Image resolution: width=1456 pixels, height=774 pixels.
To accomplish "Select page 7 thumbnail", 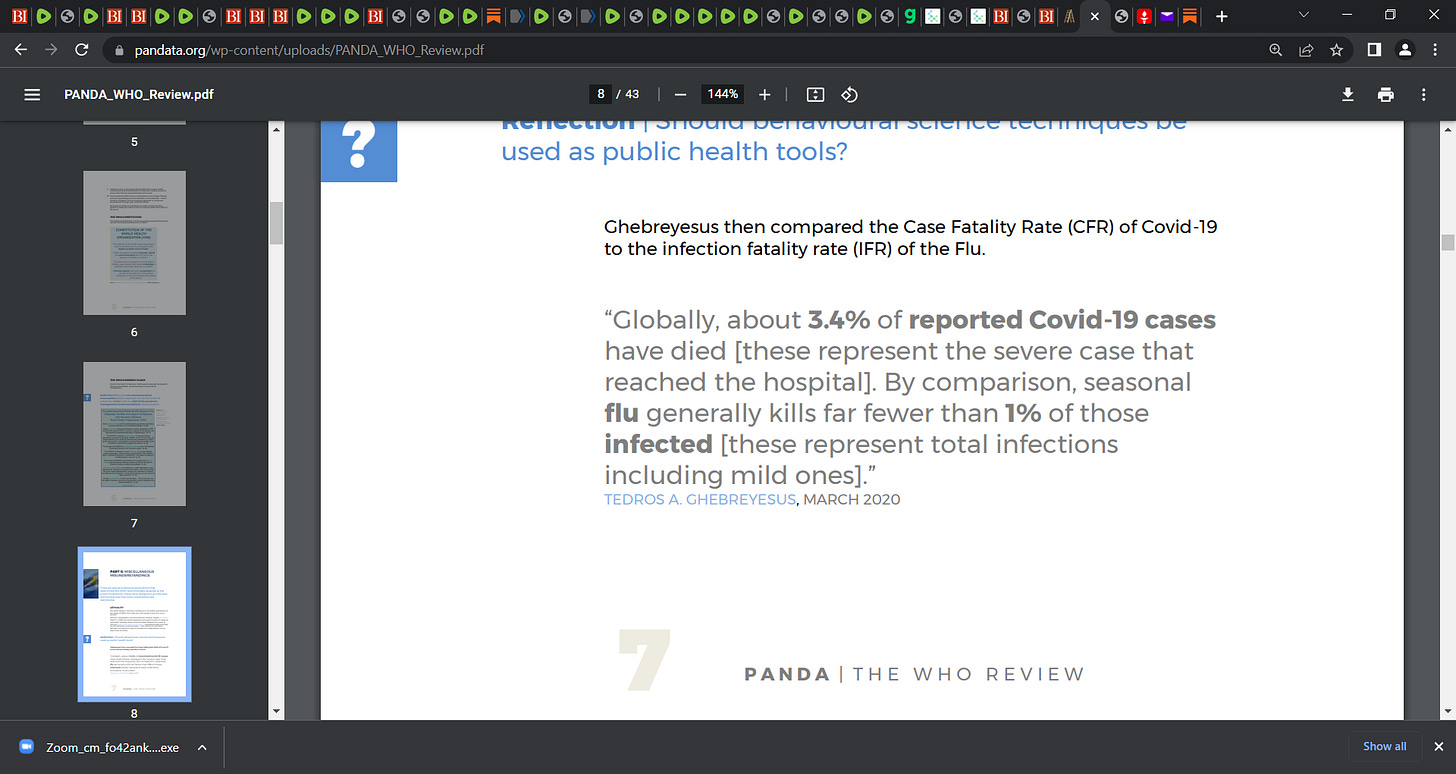I will tap(134, 434).
